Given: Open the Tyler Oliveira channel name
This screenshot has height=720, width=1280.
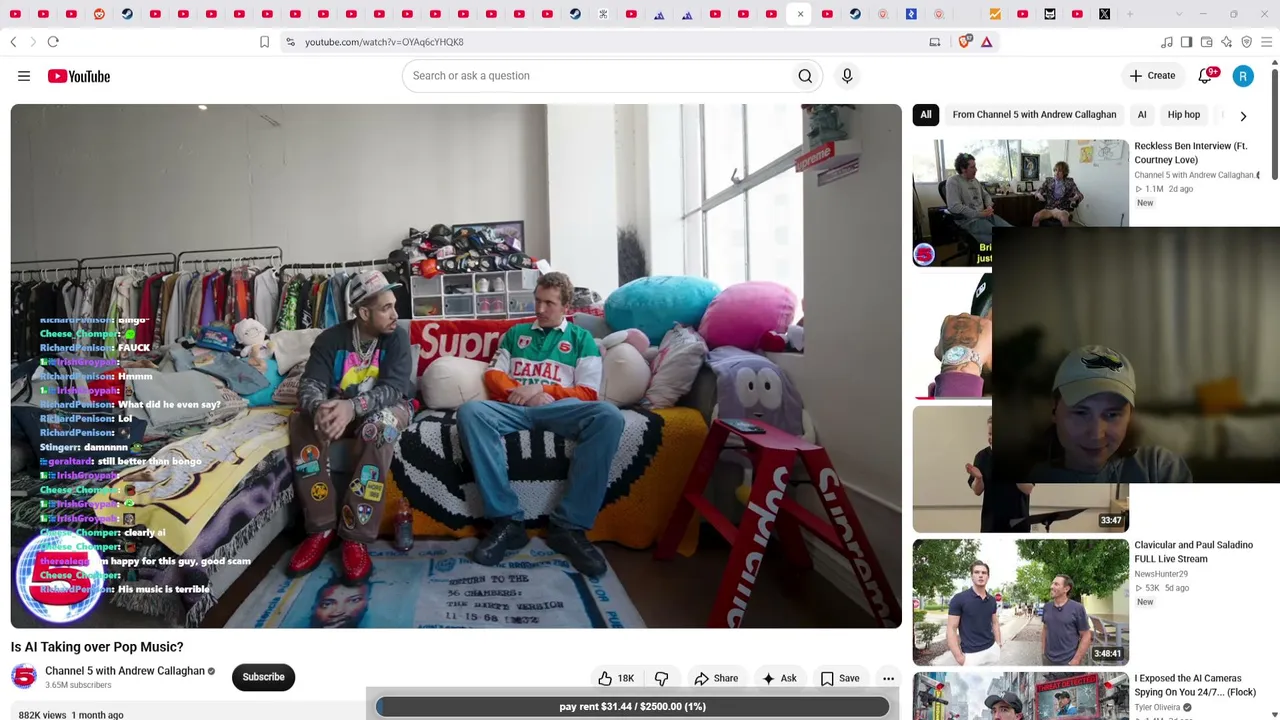Looking at the screenshot, I should tap(1157, 707).
